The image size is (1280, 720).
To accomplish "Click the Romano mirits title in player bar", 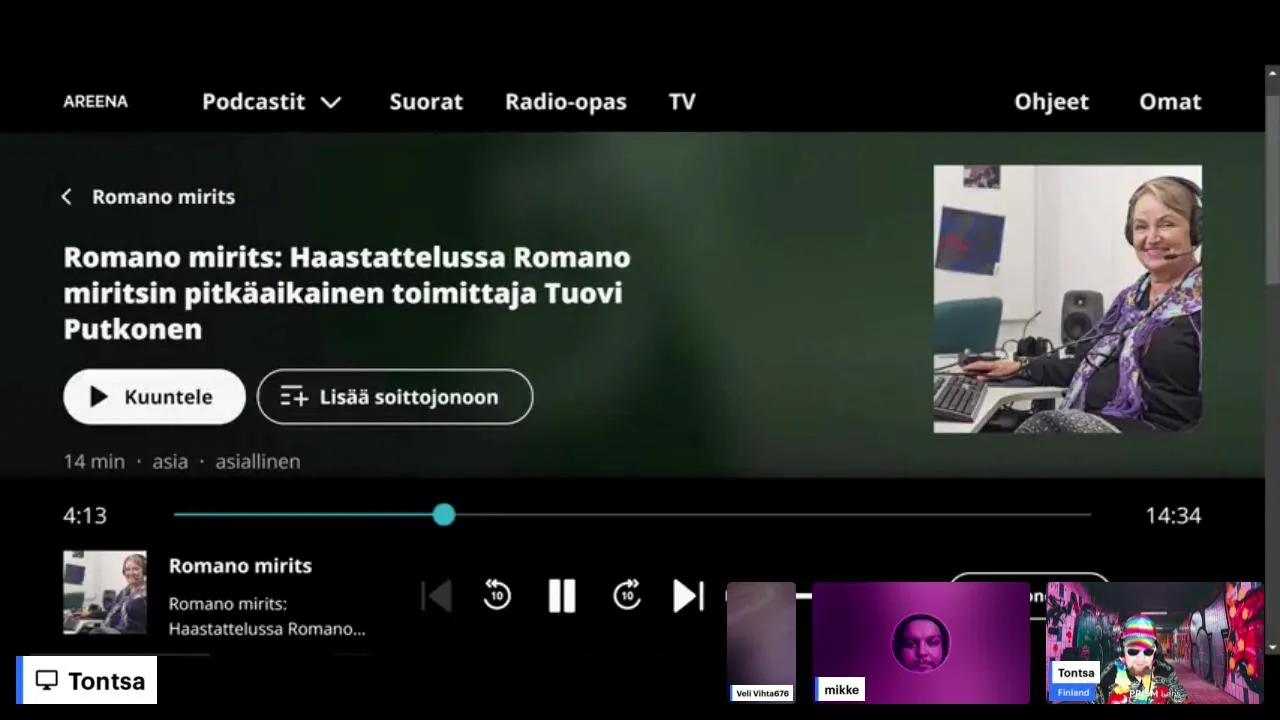I will (240, 566).
